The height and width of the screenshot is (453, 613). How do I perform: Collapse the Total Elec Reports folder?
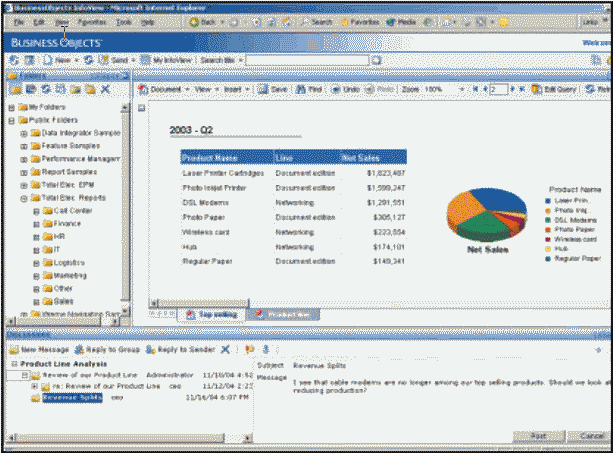coord(24,199)
